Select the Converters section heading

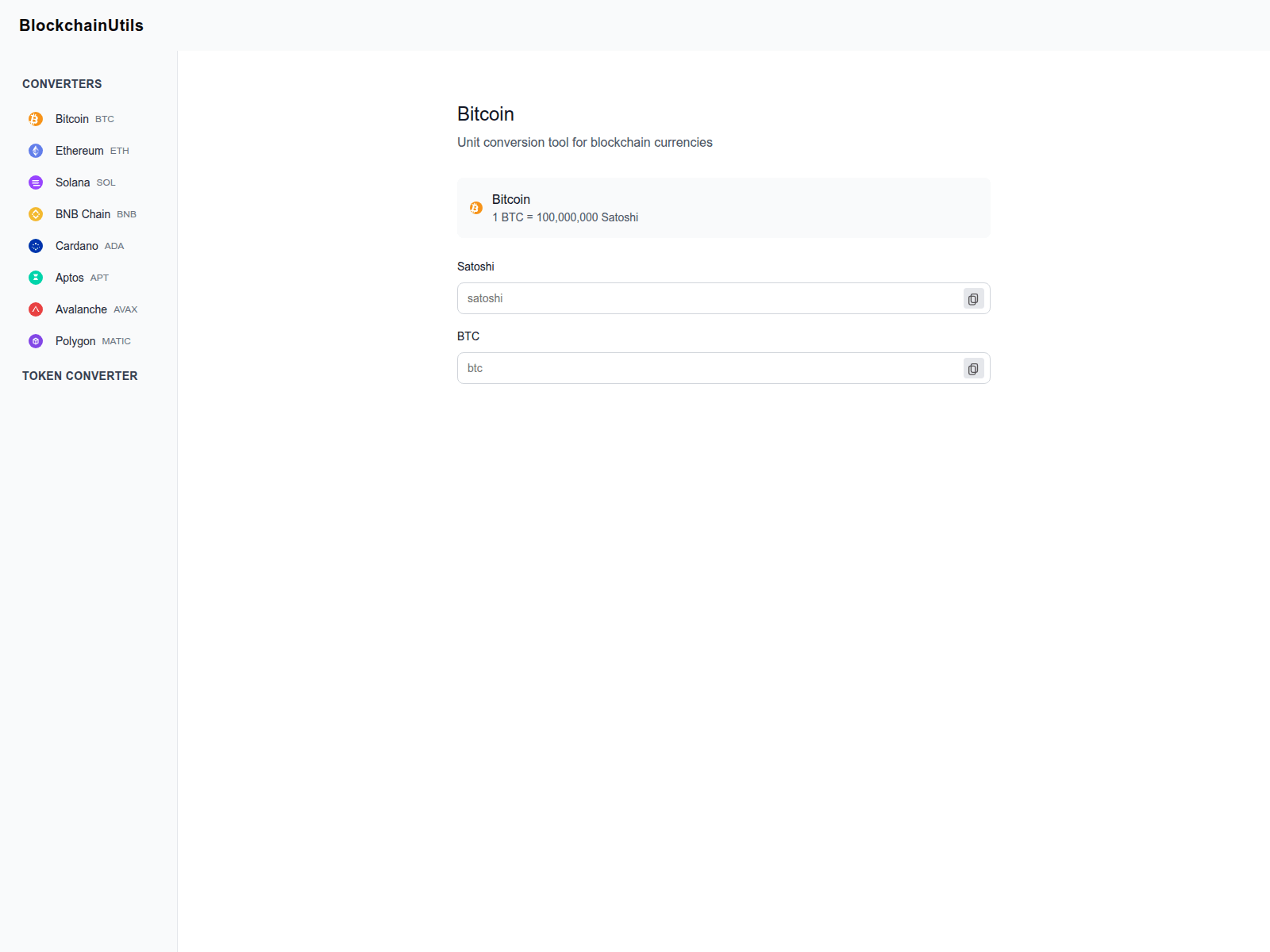(x=62, y=83)
